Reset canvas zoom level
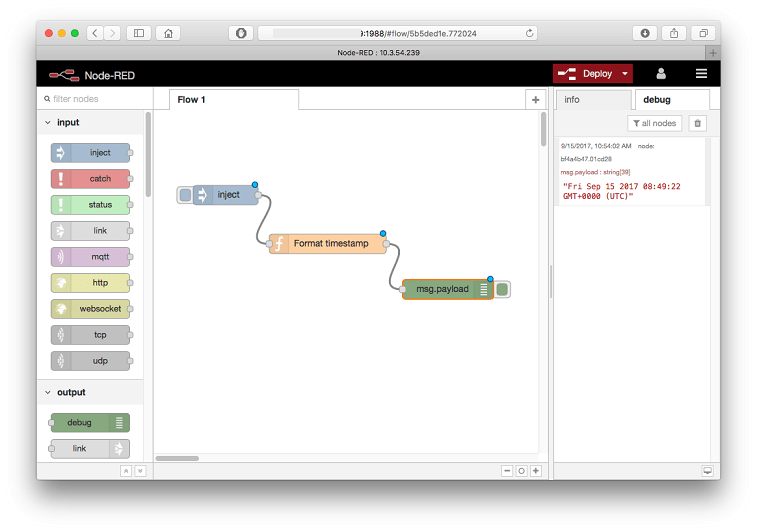 pos(521,471)
